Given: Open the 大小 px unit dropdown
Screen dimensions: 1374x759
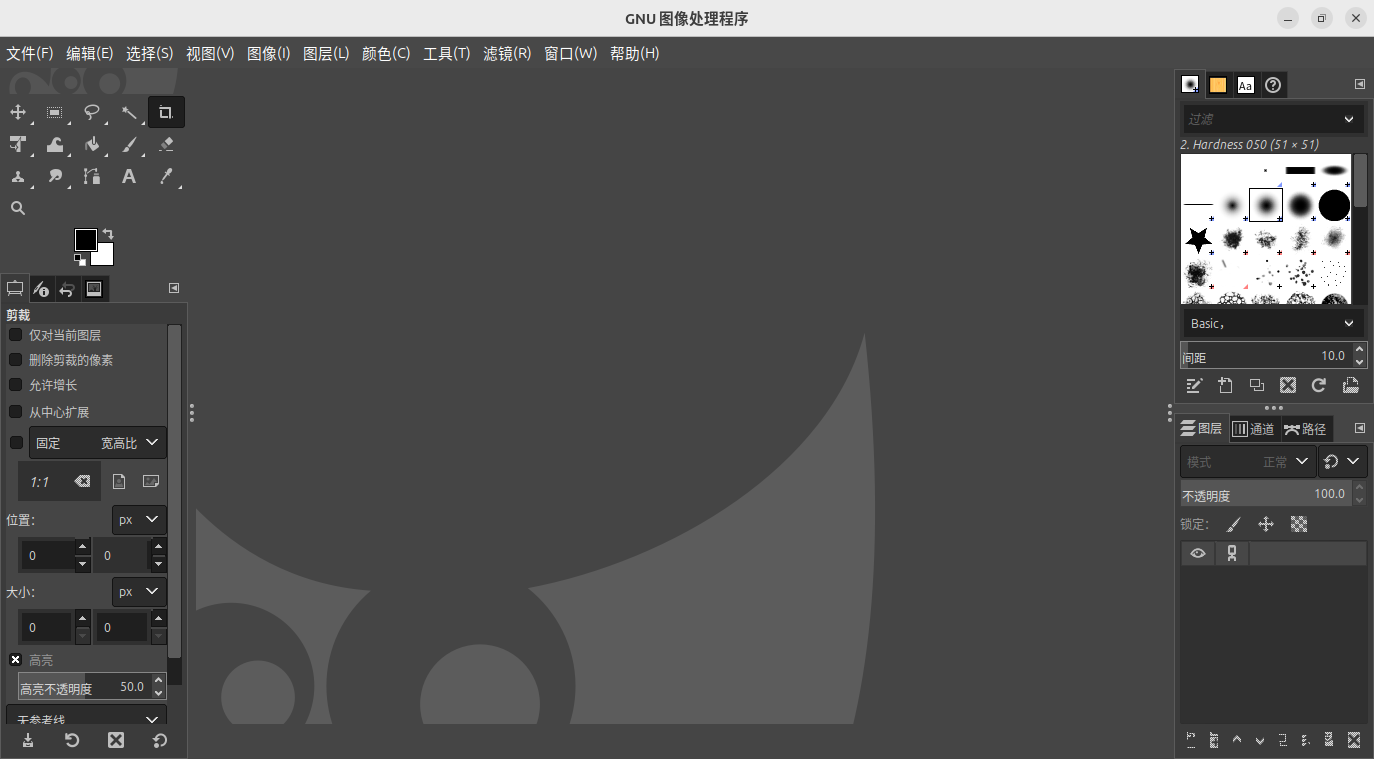Looking at the screenshot, I should 139,592.
